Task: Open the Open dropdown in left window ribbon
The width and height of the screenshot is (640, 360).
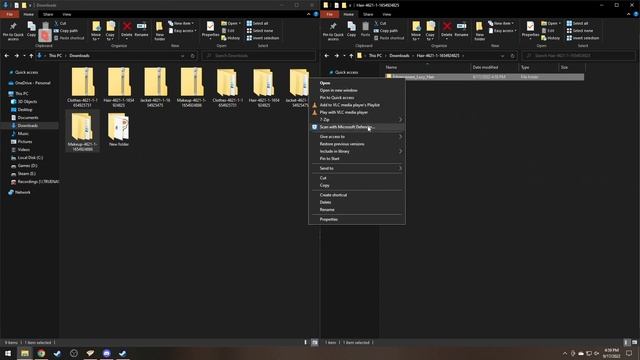Action: coord(231,23)
